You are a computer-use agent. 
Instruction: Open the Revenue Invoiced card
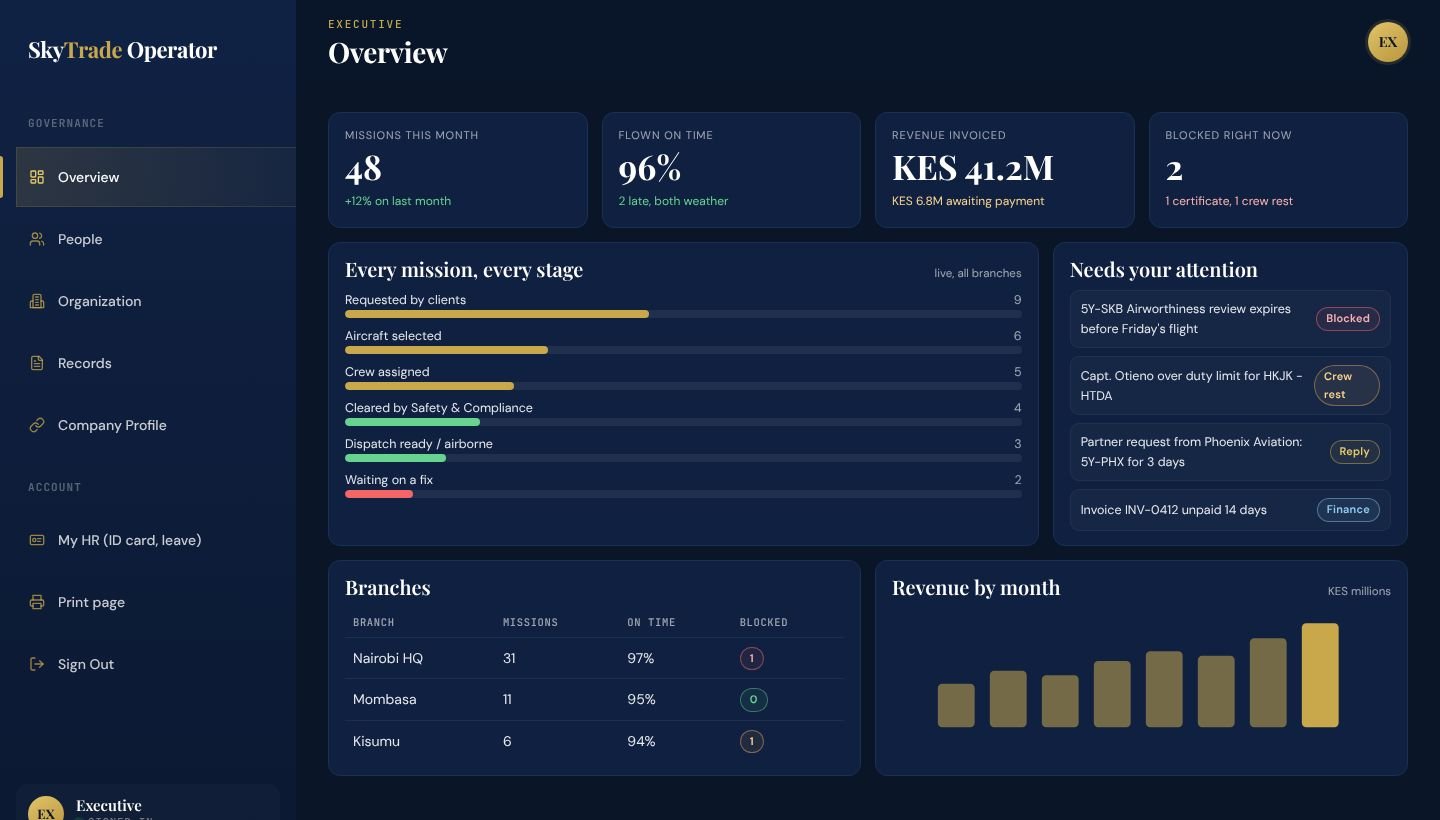click(x=1005, y=170)
